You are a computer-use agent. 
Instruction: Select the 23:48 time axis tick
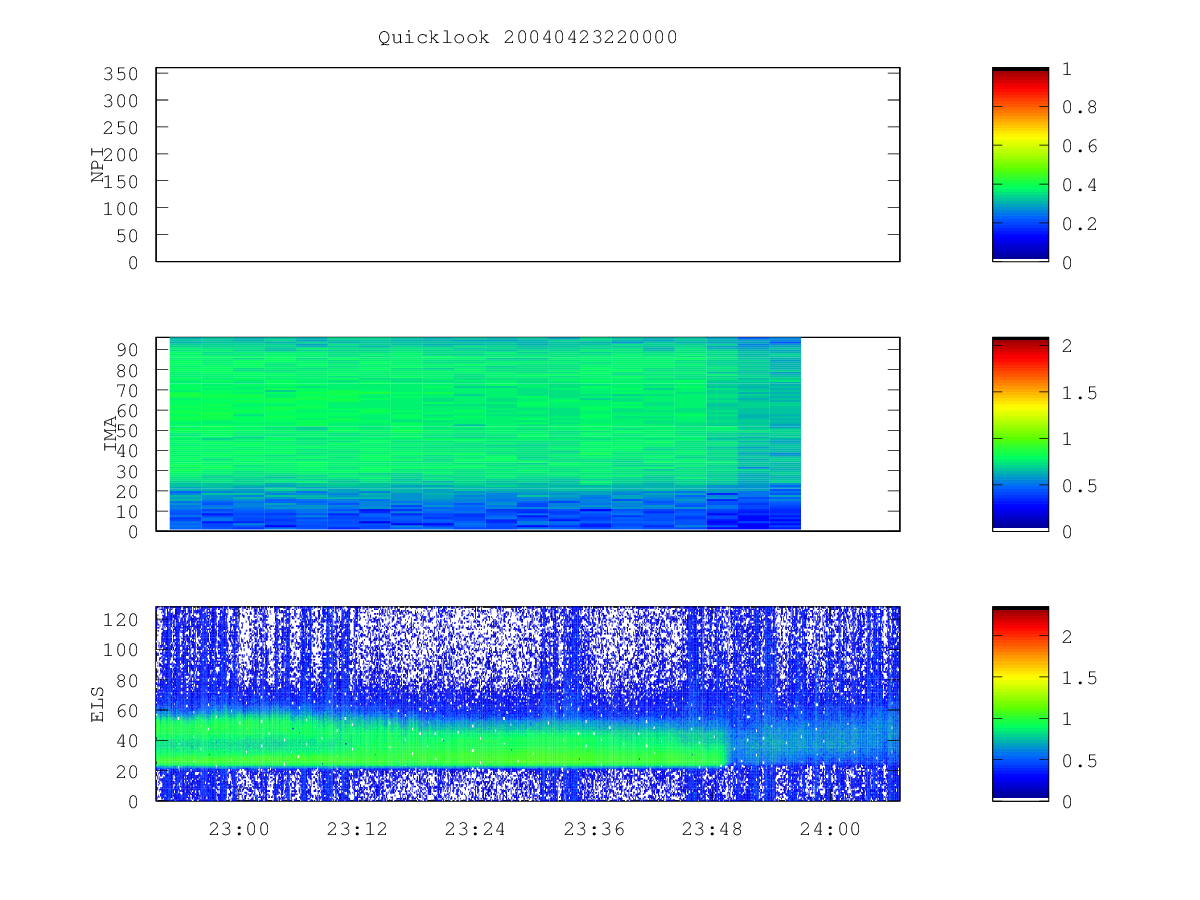coord(712,829)
